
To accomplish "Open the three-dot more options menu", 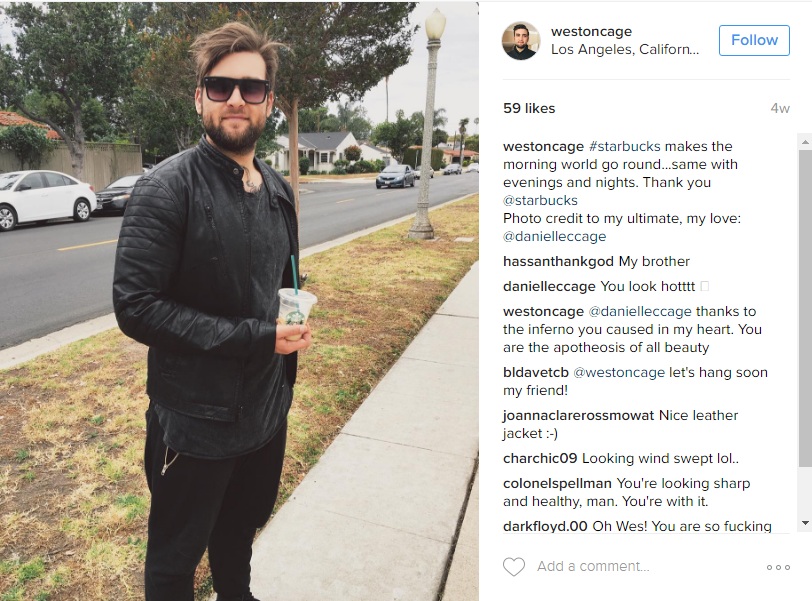I will (x=778, y=567).
